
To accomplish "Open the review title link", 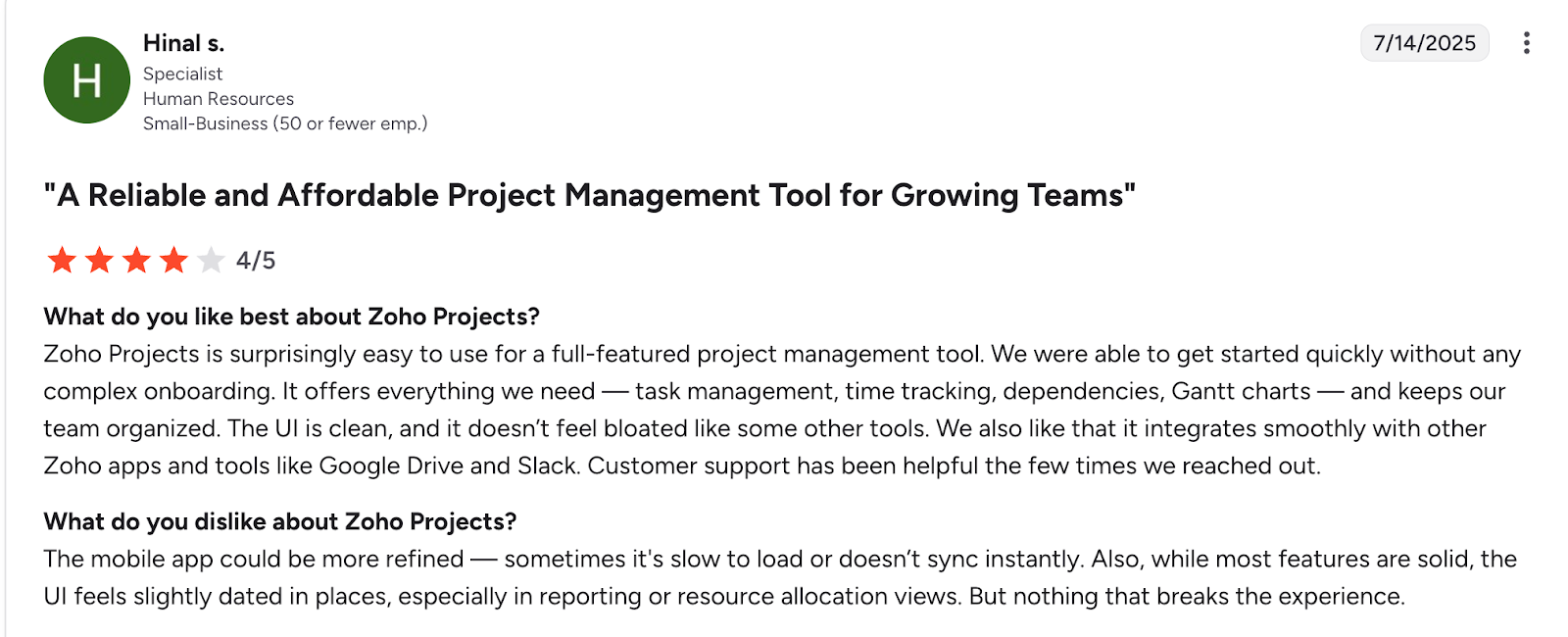I will click(588, 195).
